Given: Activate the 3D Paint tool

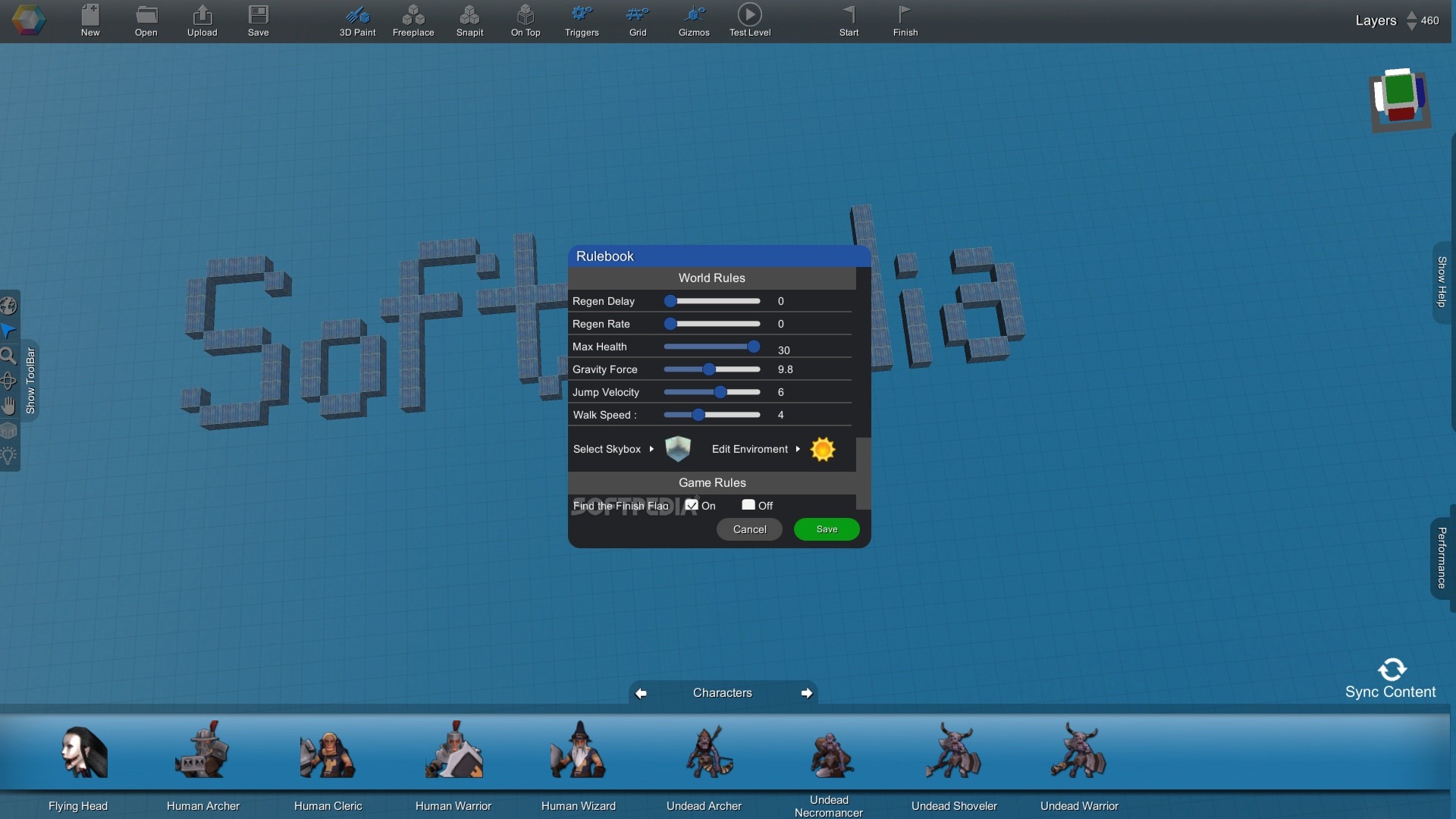Looking at the screenshot, I should [357, 20].
